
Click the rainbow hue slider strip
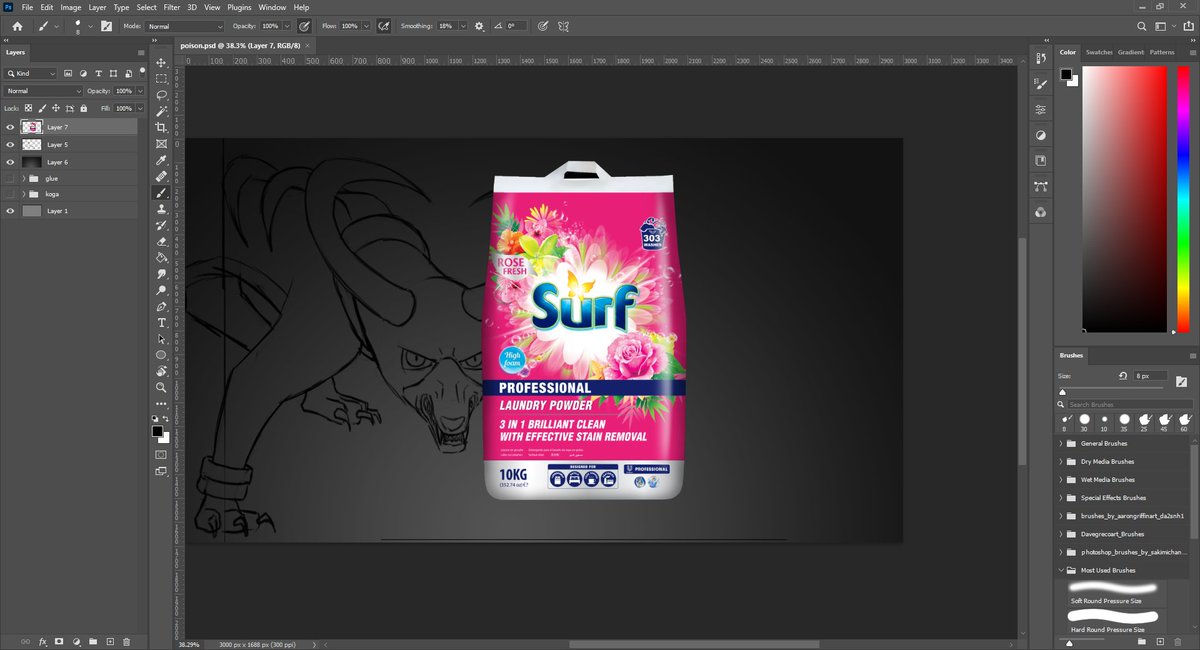pos(1181,200)
